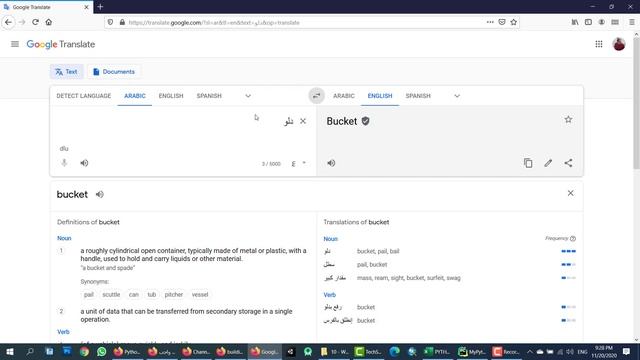Switch to Text translation mode

(67, 72)
